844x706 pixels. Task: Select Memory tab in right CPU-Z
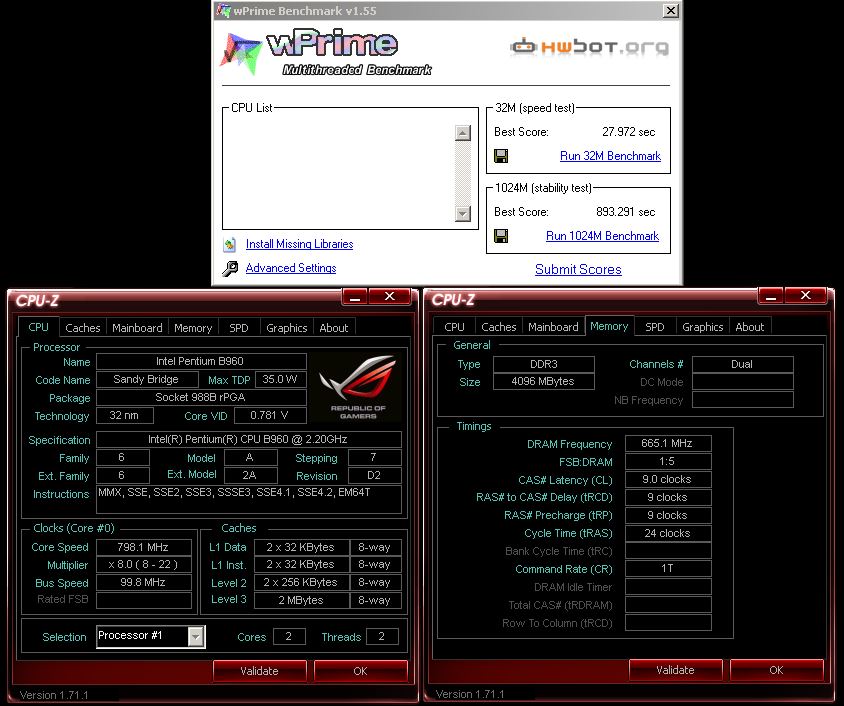pos(609,326)
